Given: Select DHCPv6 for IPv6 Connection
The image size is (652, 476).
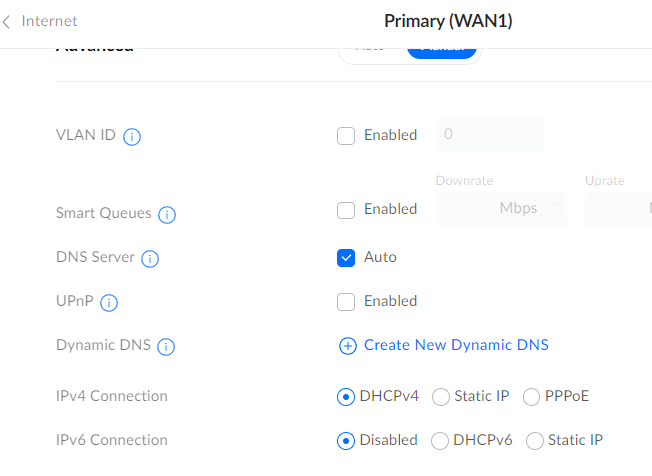Looking at the screenshot, I should [x=440, y=441].
